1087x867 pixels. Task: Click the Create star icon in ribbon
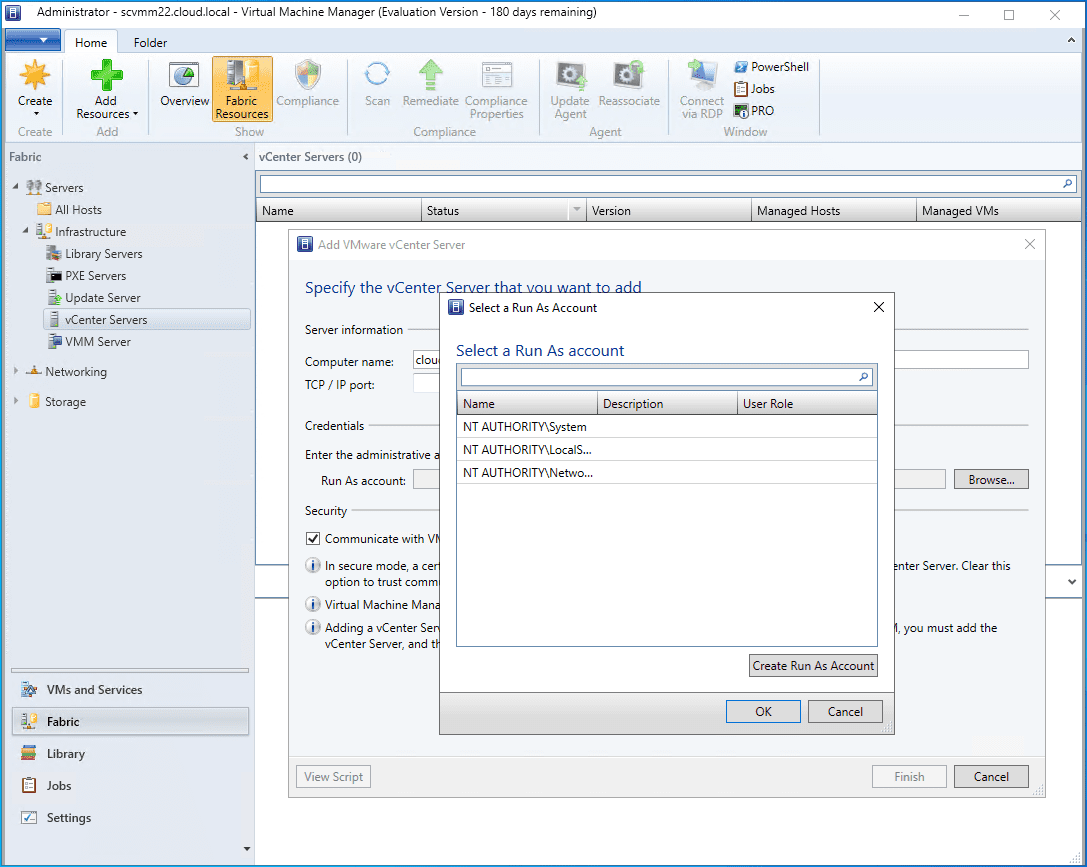click(35, 76)
